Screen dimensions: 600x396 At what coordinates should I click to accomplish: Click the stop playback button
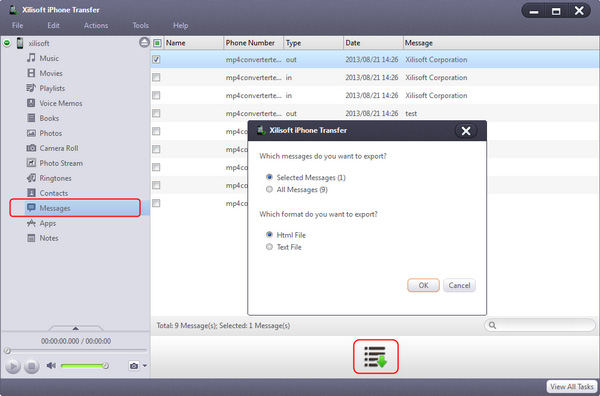pos(32,366)
